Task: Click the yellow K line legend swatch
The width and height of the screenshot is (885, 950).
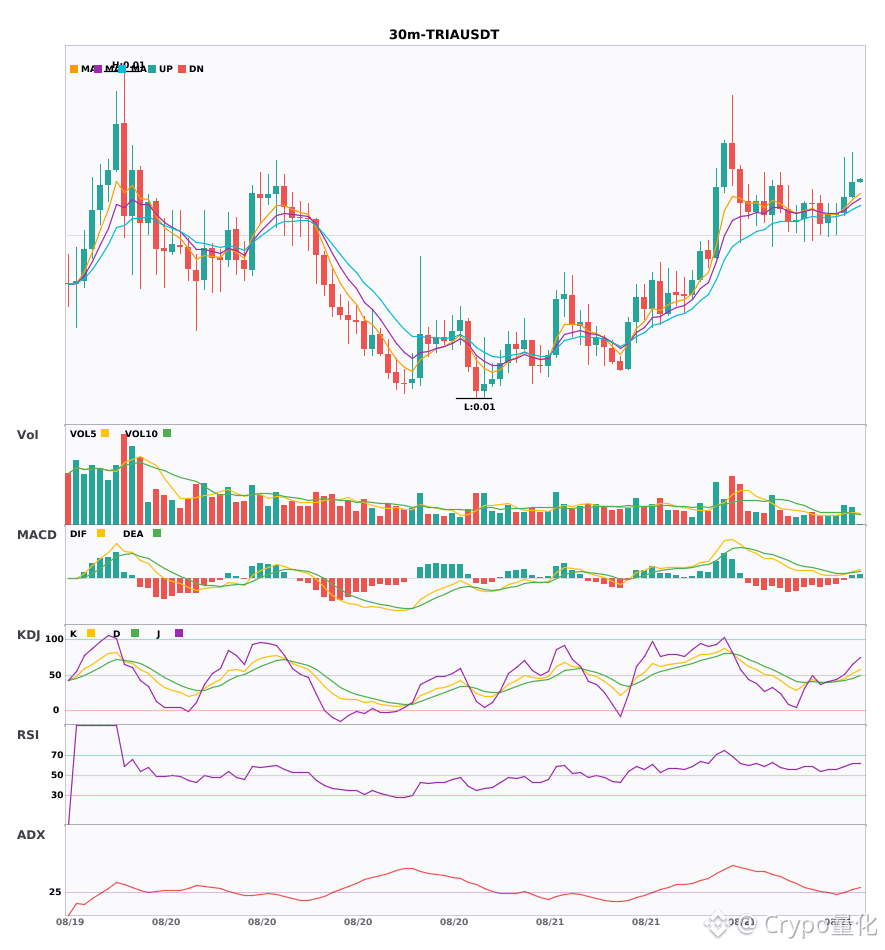Action: tap(91, 633)
